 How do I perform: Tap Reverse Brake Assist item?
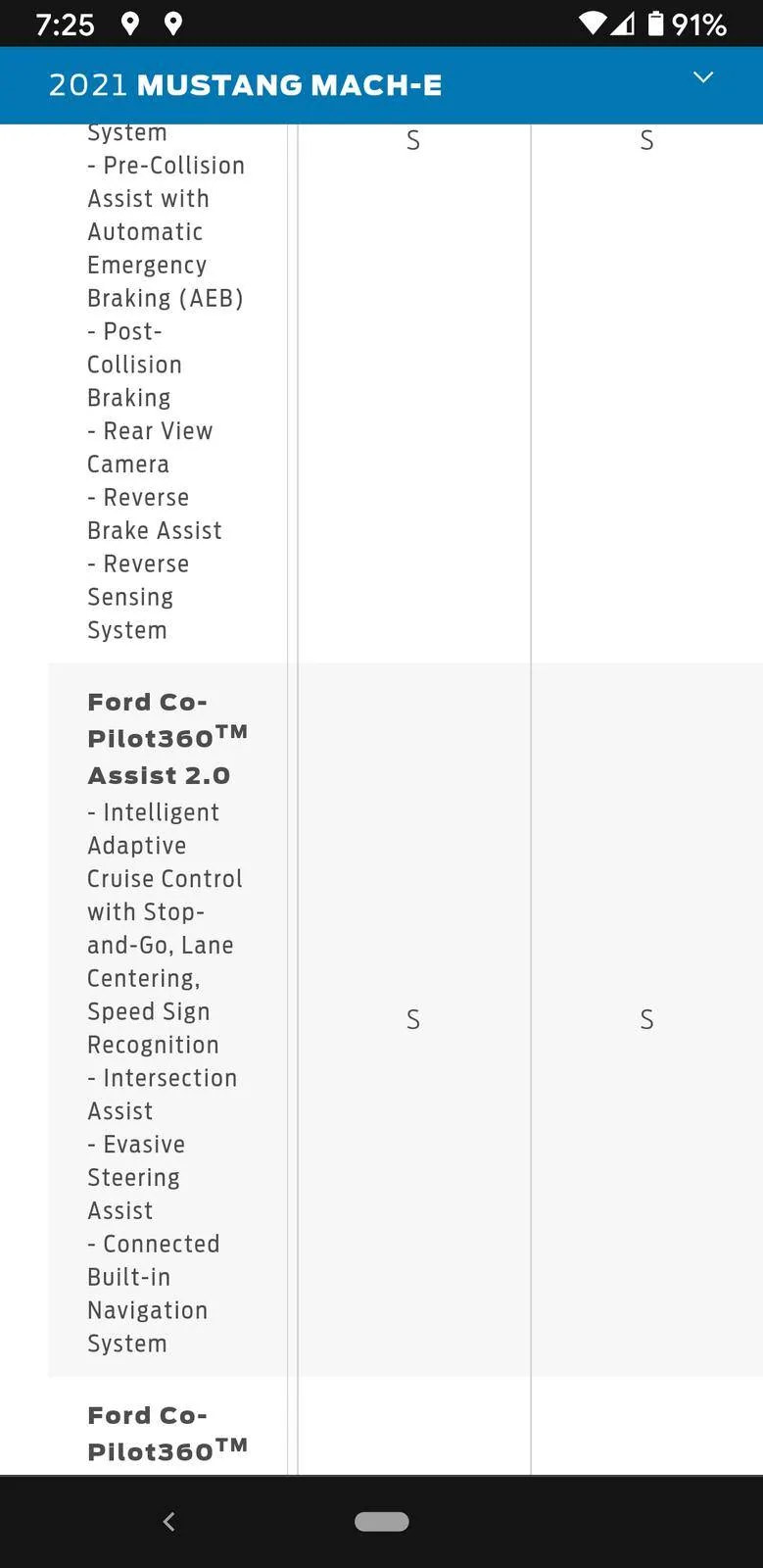155,514
